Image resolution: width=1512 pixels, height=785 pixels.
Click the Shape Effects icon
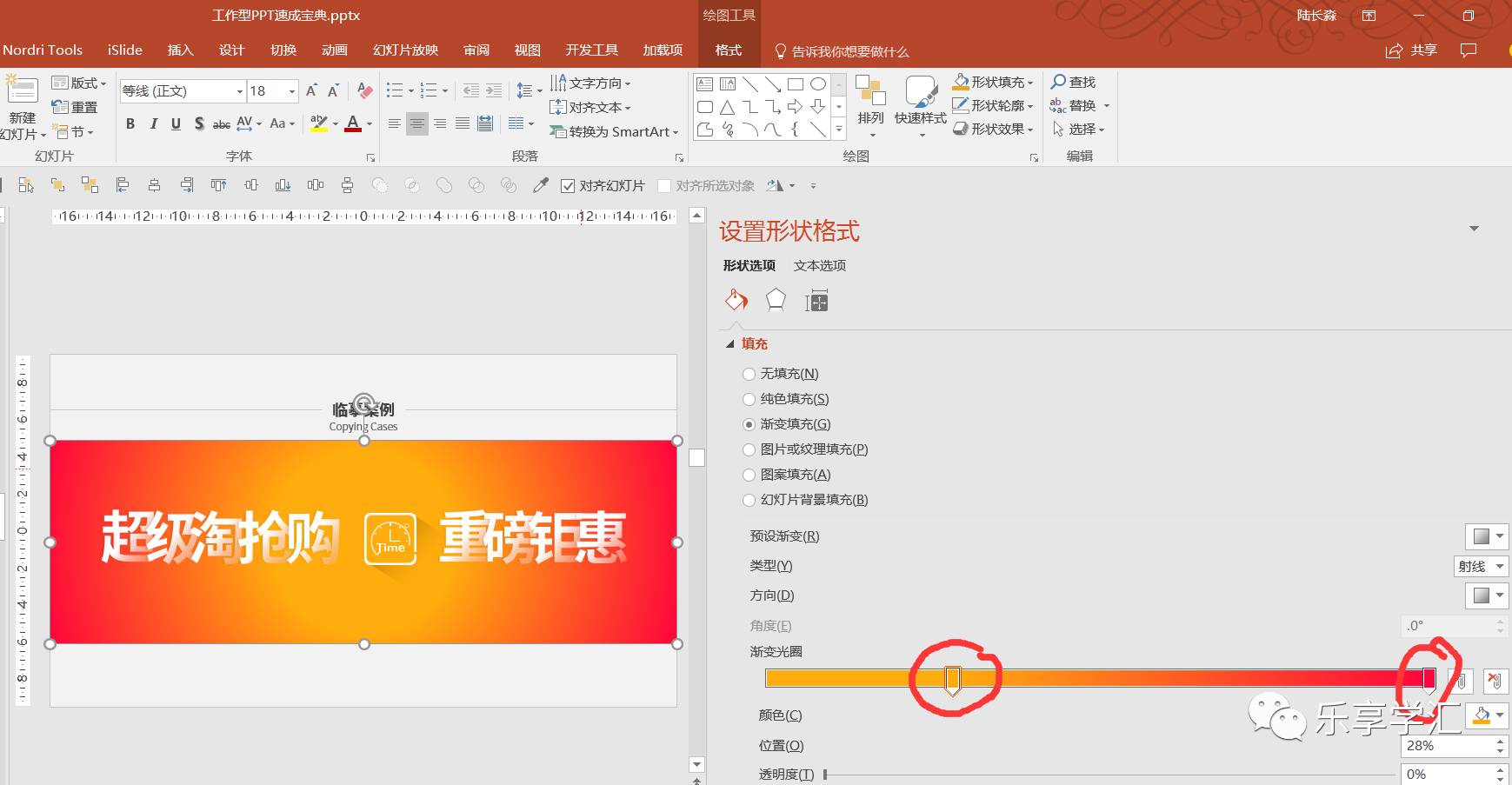962,129
